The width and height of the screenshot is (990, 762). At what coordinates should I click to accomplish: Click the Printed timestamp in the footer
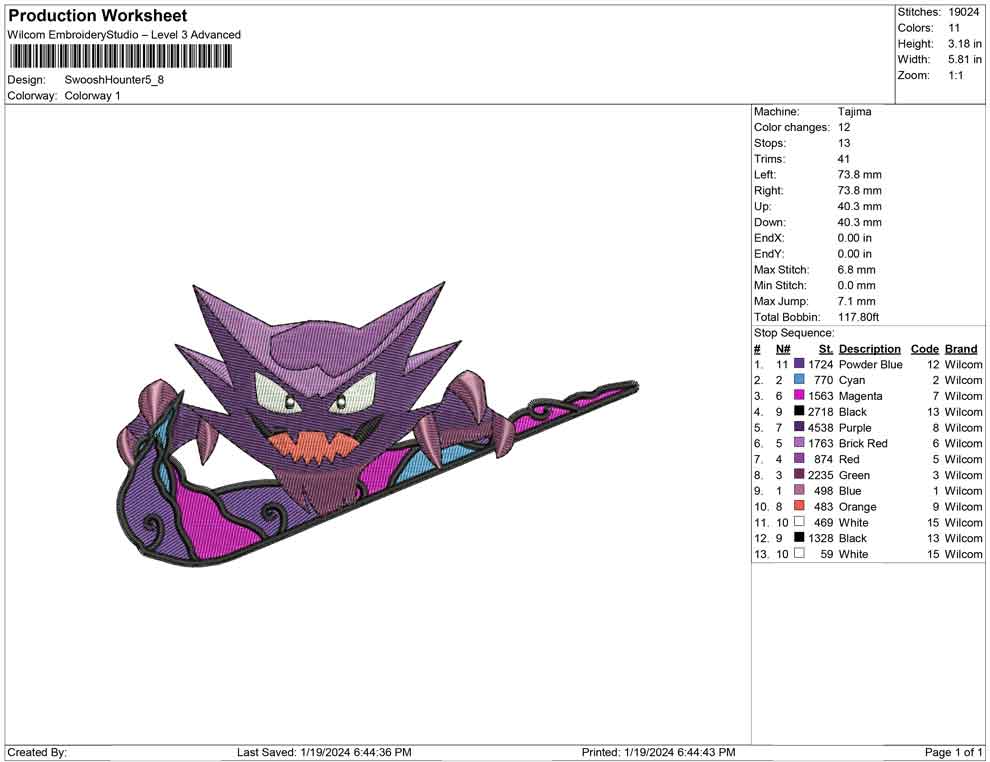(658, 752)
